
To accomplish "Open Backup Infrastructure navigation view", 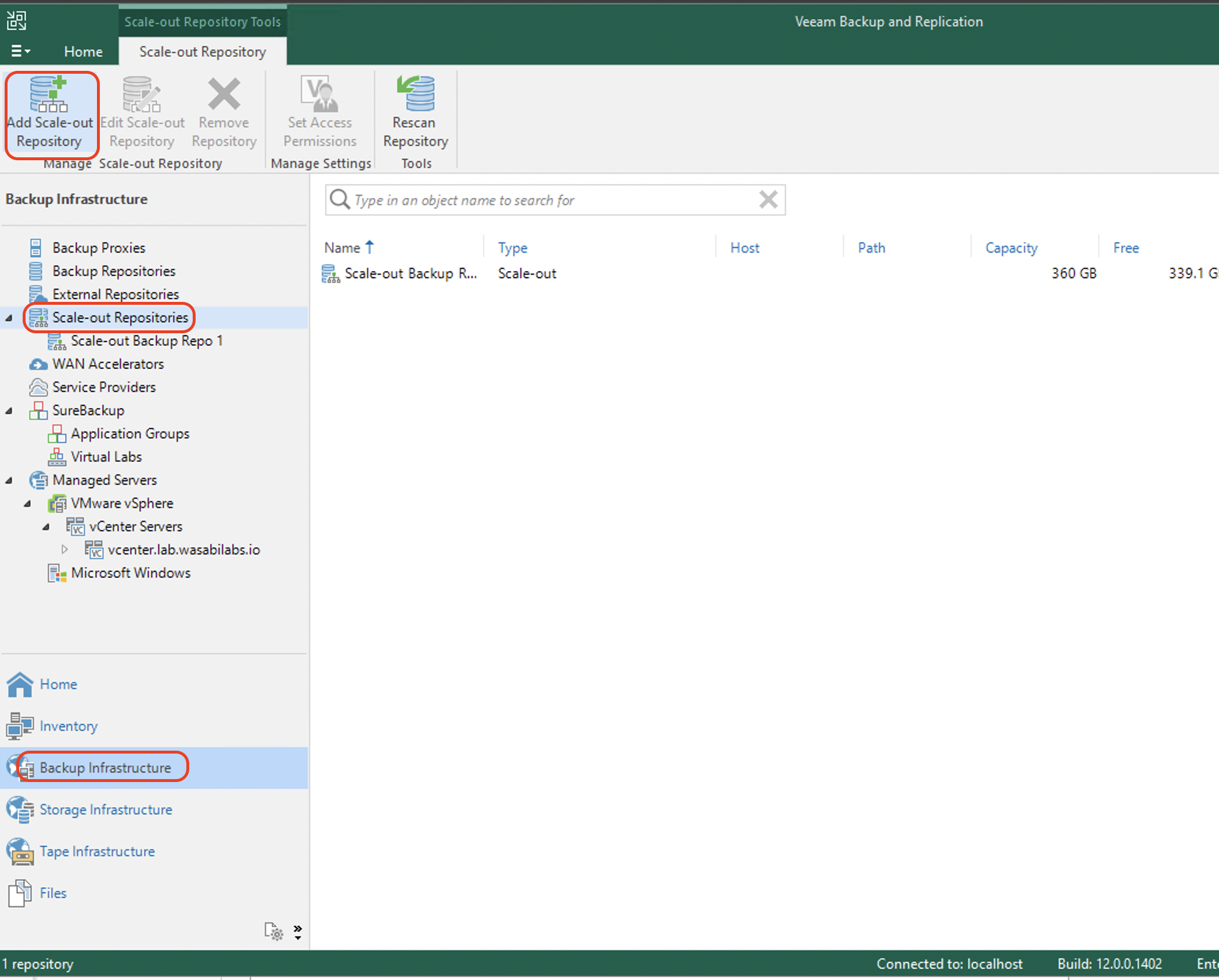I will 154,768.
